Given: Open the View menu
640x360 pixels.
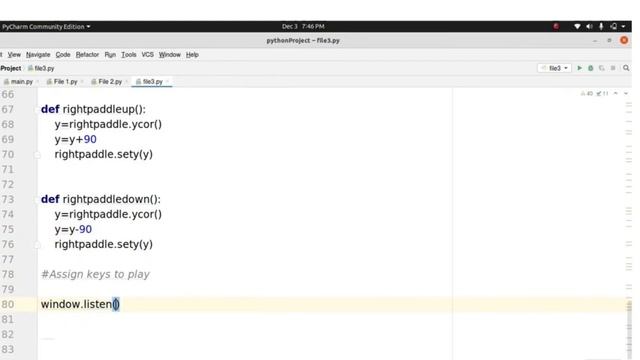Looking at the screenshot, I should click(14, 55).
